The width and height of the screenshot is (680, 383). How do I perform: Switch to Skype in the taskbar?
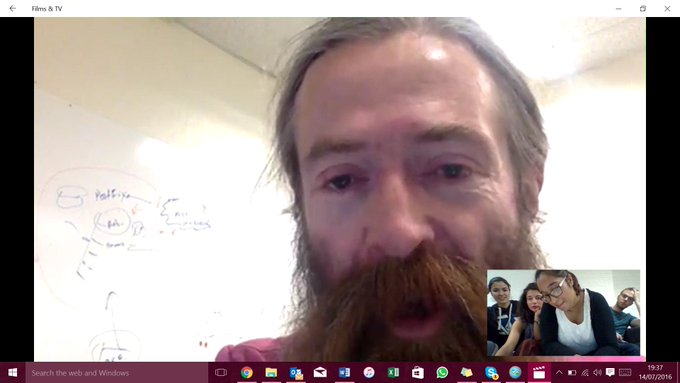491,373
